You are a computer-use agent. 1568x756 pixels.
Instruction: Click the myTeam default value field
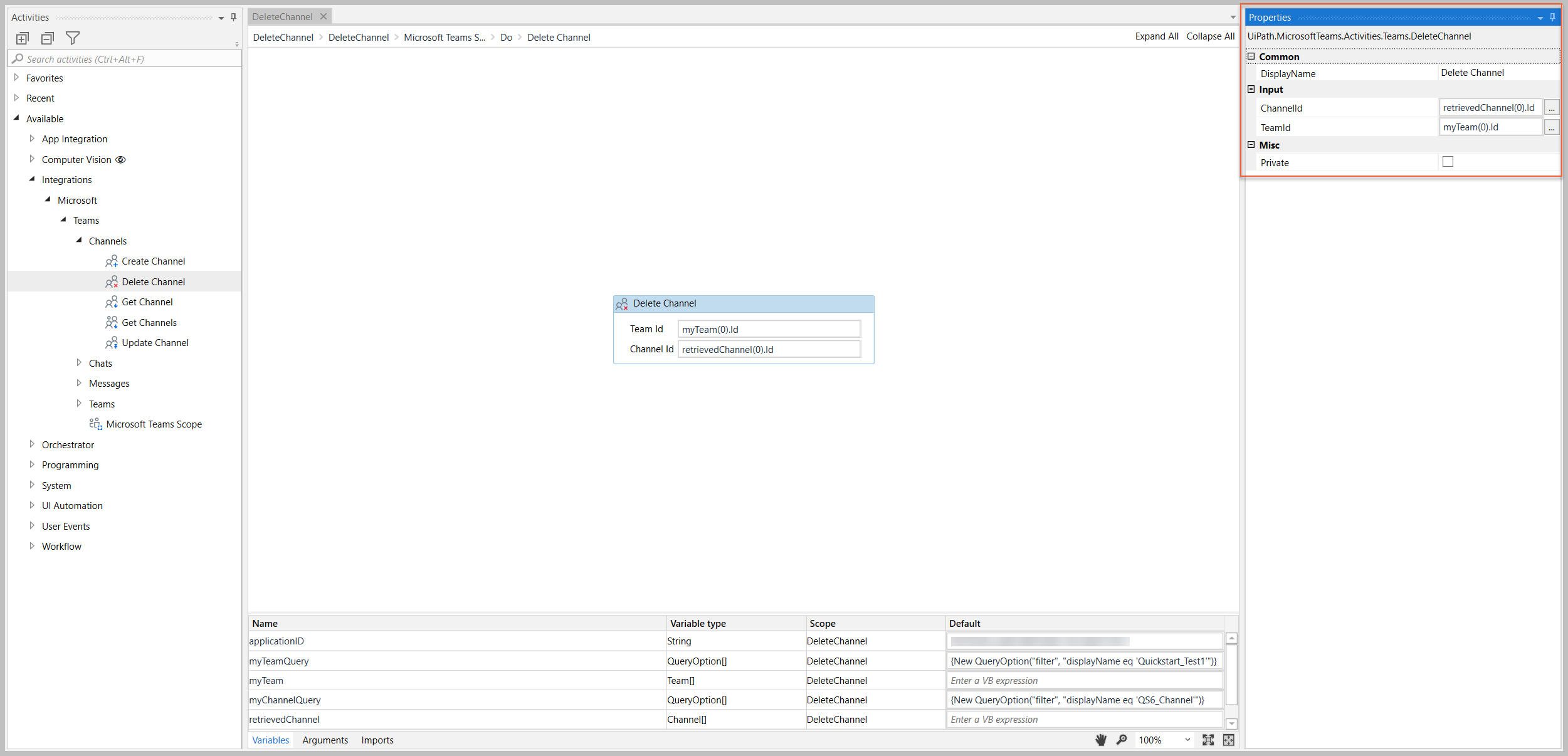point(1084,681)
